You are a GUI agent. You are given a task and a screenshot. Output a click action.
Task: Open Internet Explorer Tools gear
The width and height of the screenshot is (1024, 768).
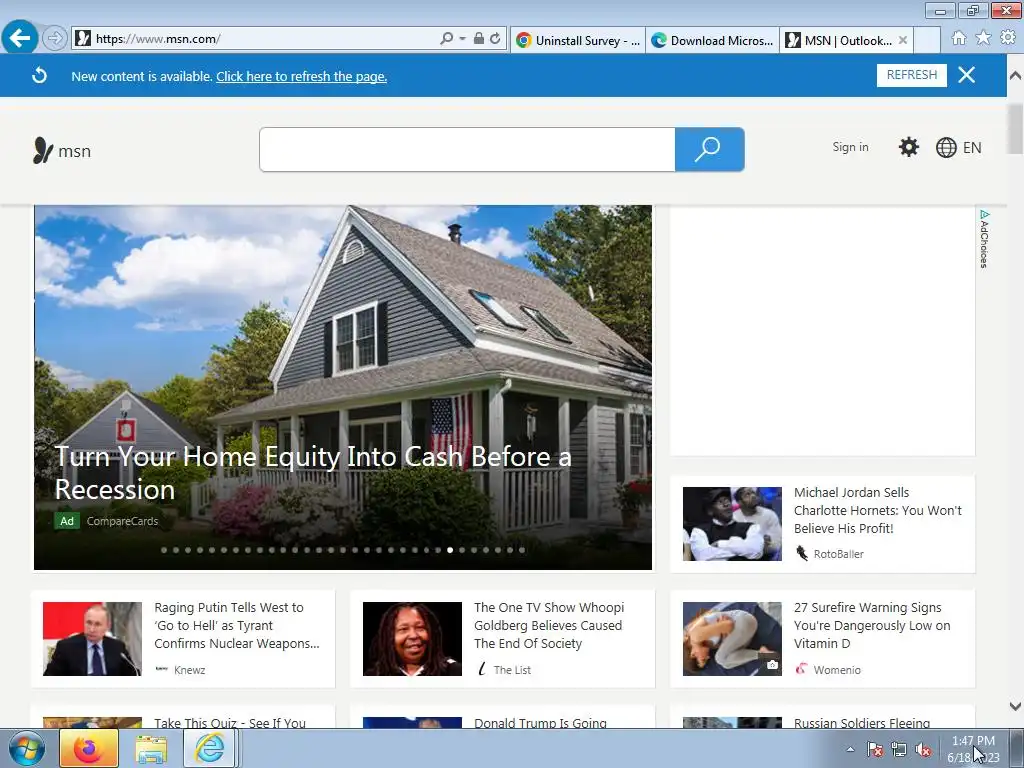click(x=1008, y=38)
